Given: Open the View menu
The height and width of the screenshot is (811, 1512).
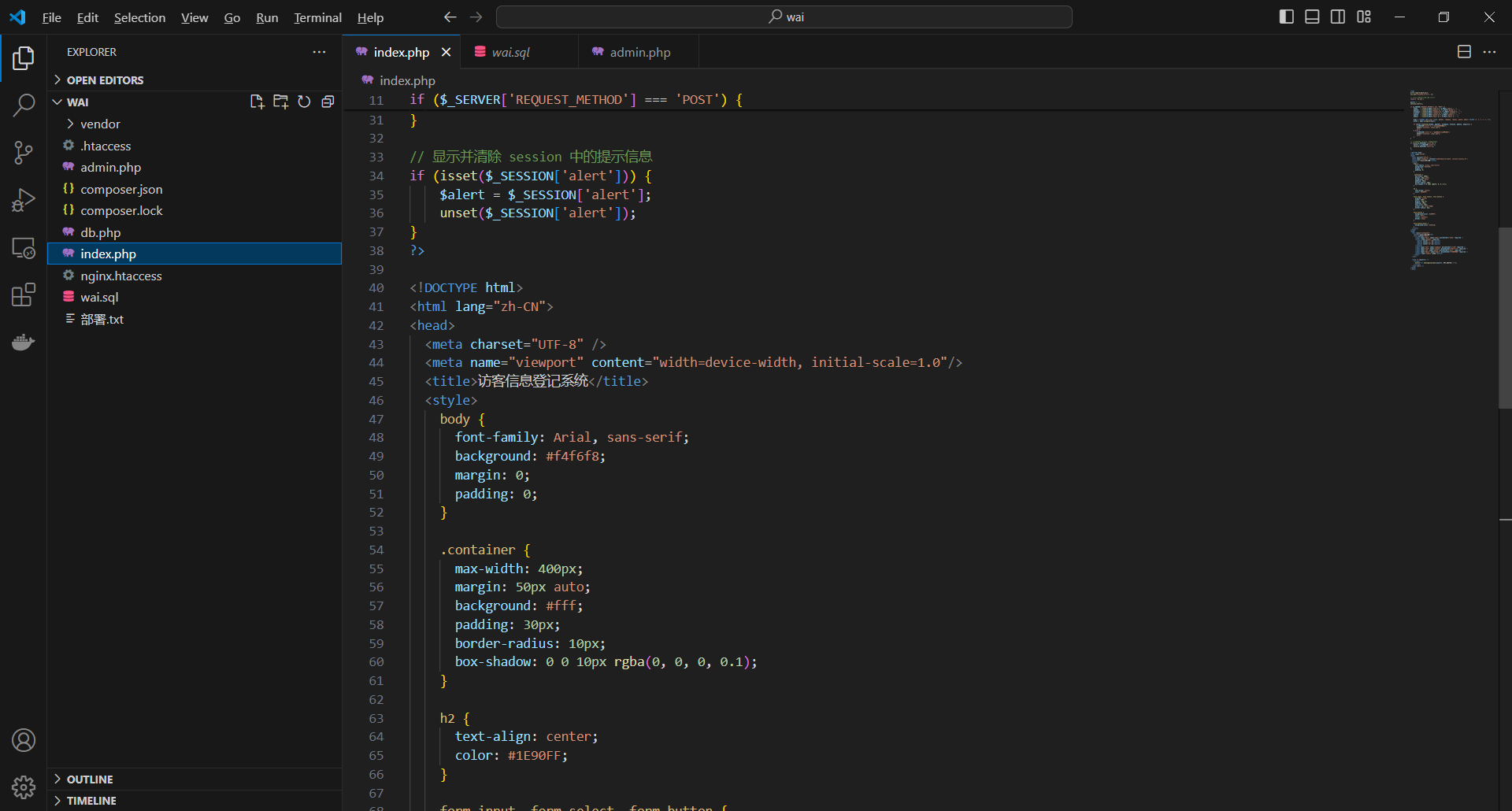Looking at the screenshot, I should pyautogui.click(x=195, y=17).
